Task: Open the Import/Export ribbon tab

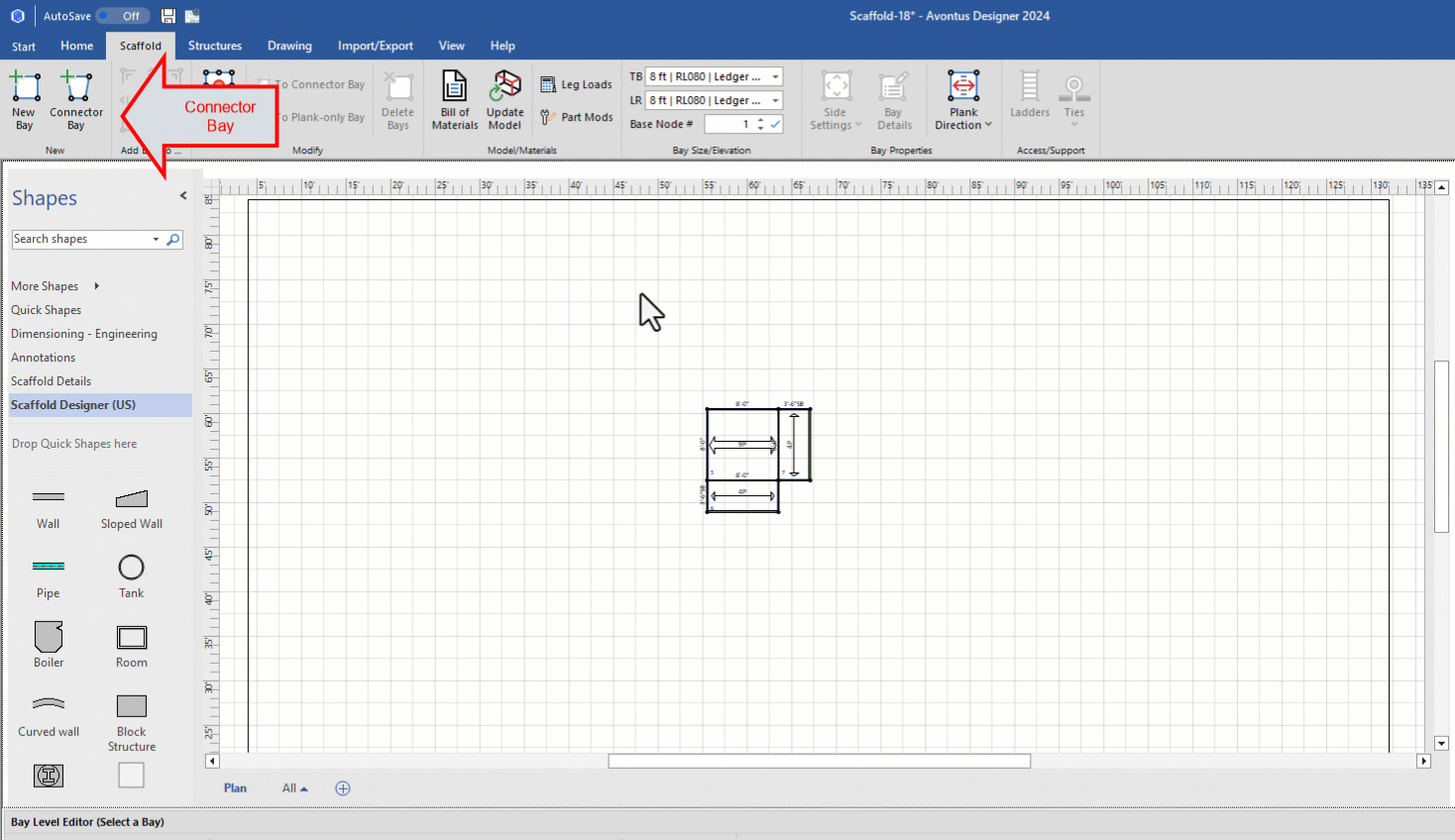Action: click(375, 46)
